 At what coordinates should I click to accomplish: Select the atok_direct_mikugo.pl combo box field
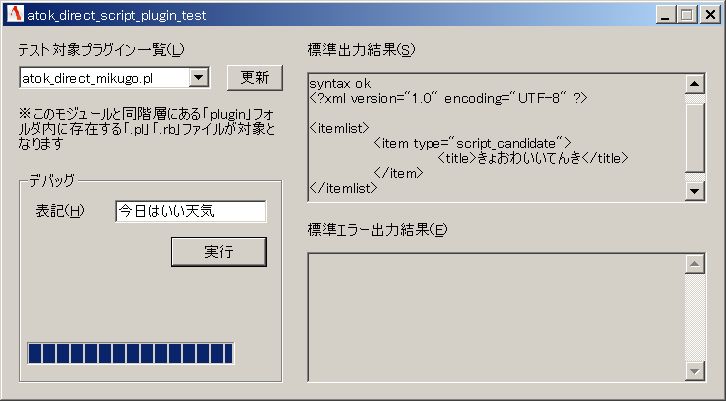114,78
